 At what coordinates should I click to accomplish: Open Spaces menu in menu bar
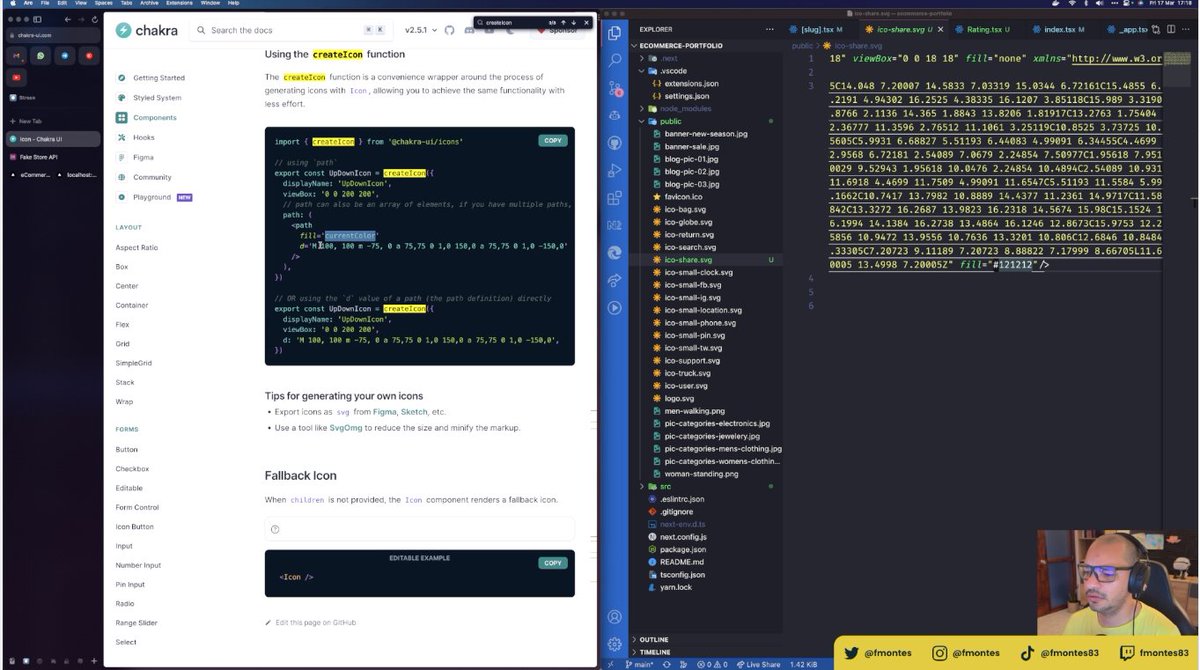(x=102, y=3)
